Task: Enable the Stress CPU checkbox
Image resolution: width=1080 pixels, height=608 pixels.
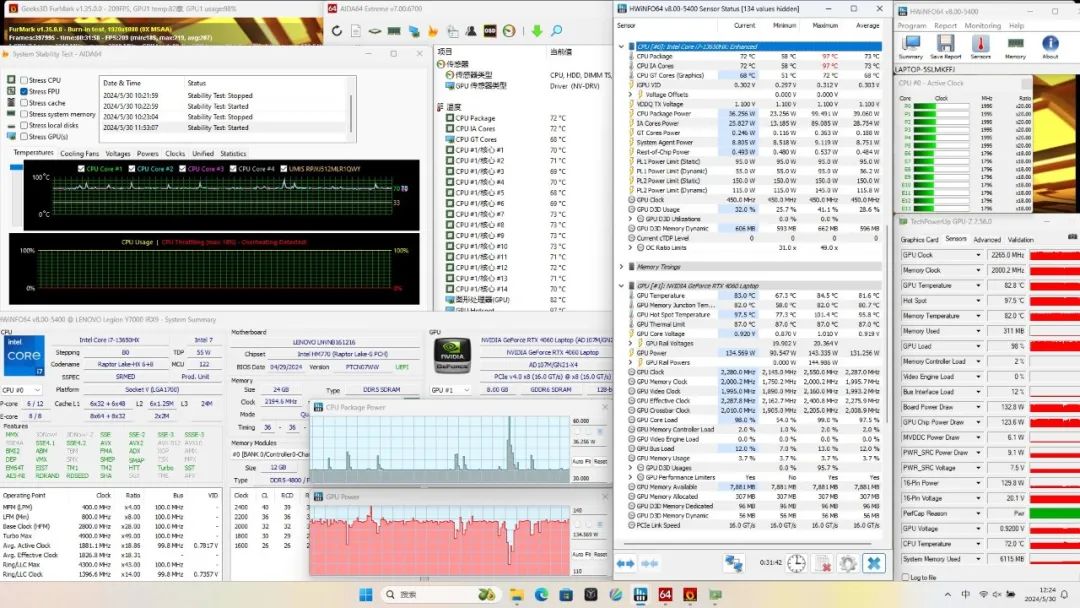Action: click(24, 80)
